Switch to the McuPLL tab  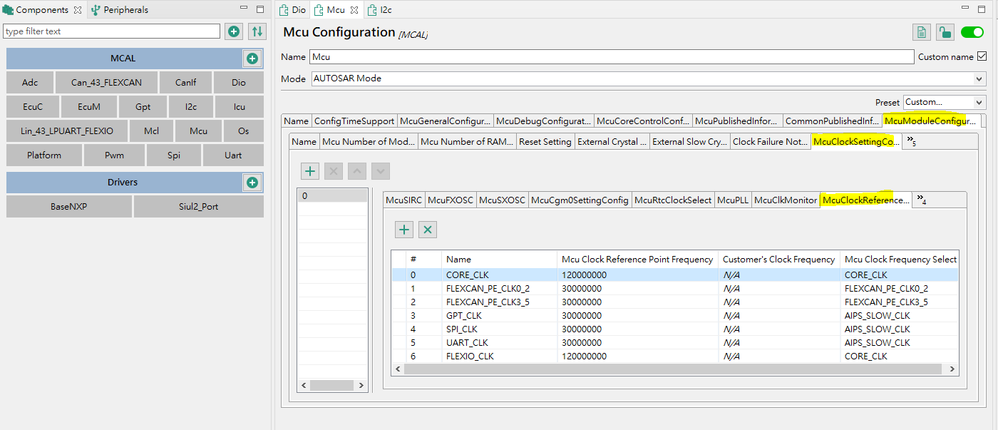(x=733, y=200)
